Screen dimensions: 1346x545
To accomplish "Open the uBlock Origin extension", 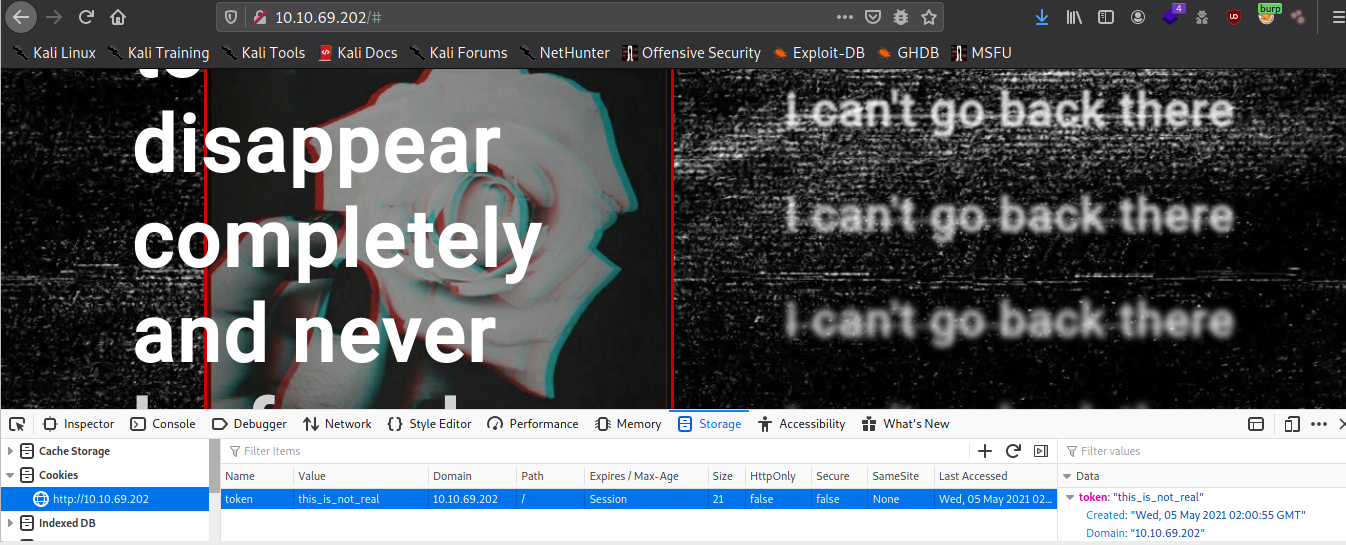I will [x=1235, y=17].
